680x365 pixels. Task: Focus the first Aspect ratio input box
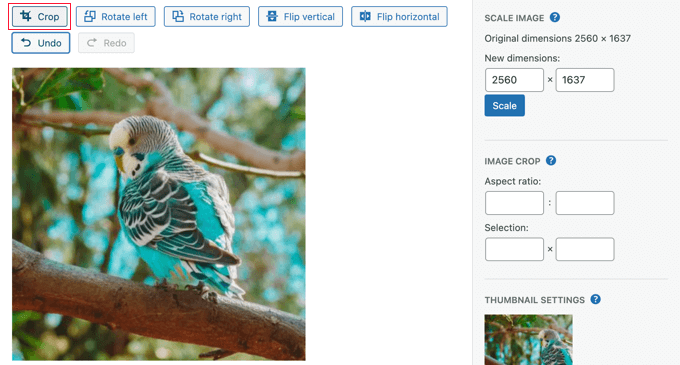pos(514,203)
